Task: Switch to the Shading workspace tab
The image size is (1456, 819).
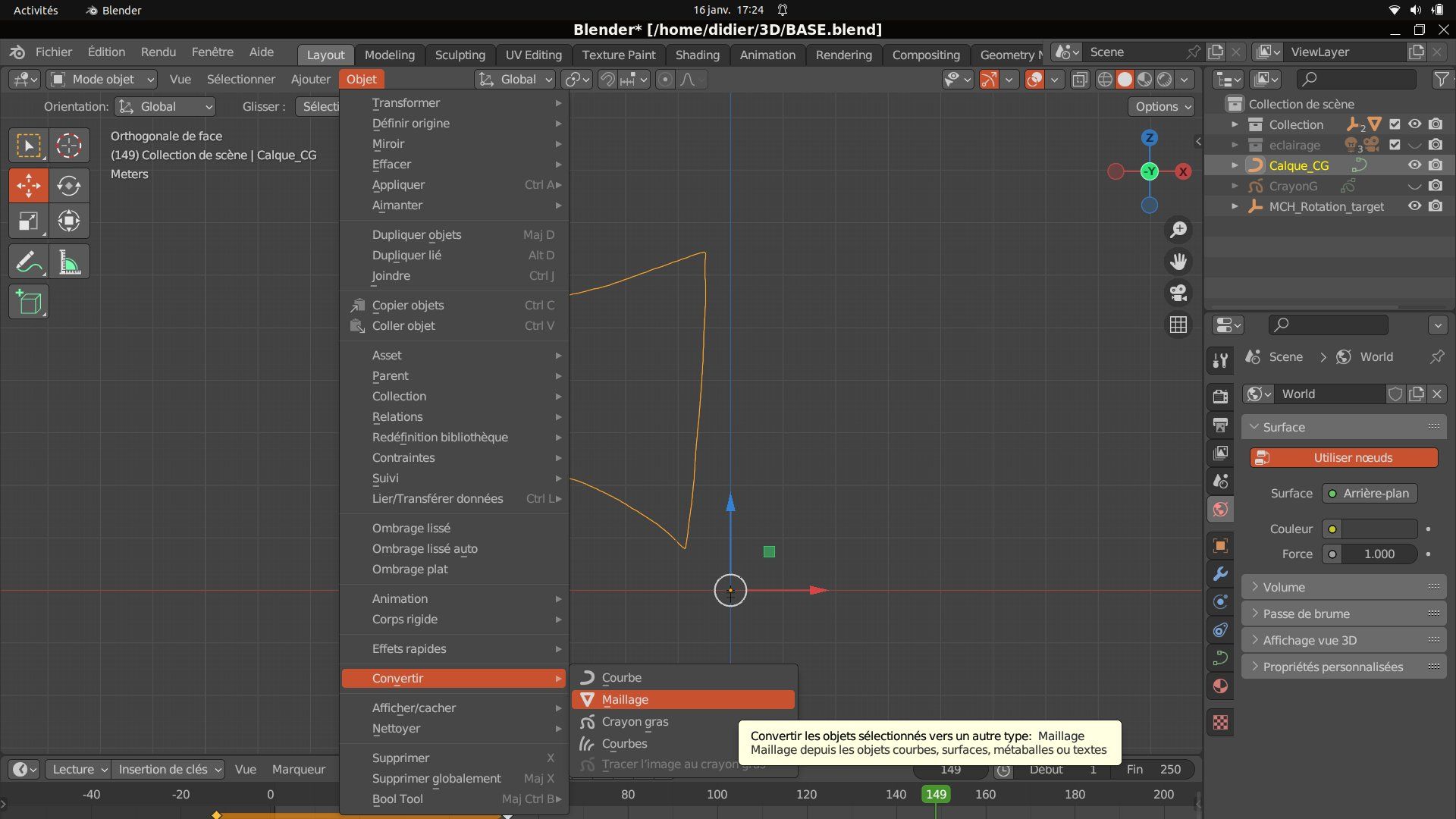Action: [x=697, y=55]
